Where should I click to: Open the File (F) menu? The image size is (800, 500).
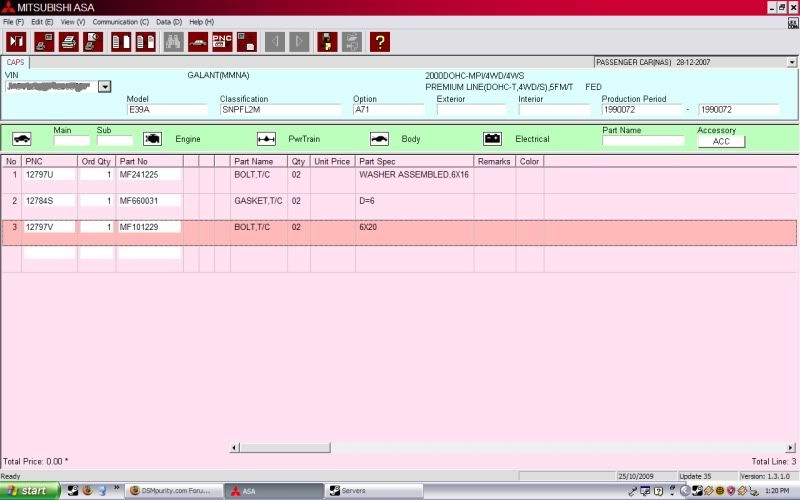13,22
